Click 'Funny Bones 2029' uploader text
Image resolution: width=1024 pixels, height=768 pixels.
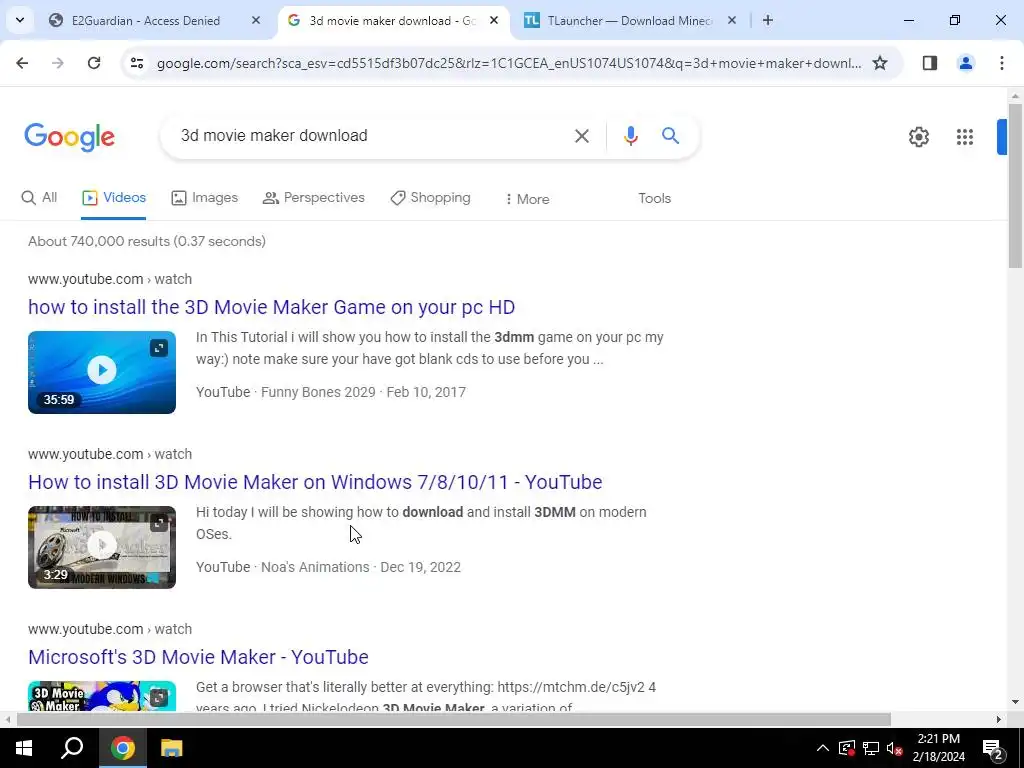click(318, 392)
